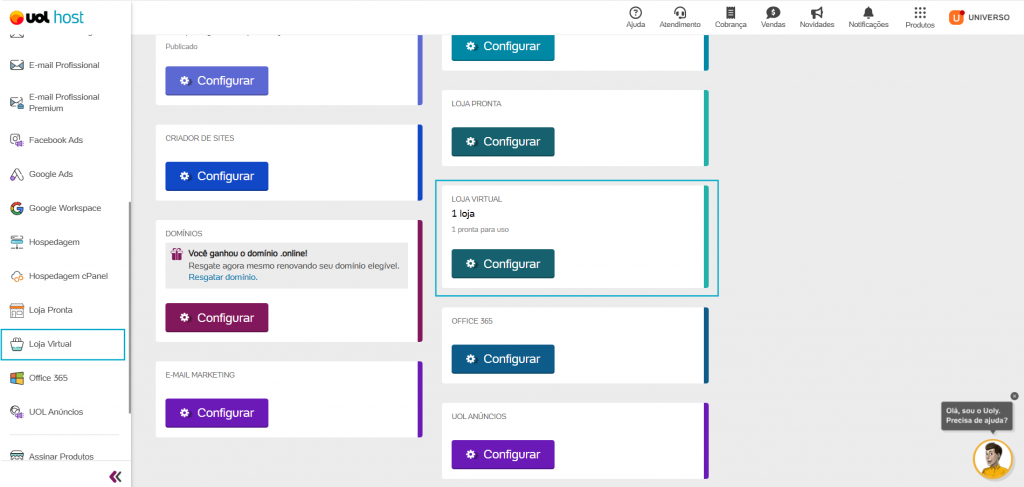Click the 'Publicado' status text
This screenshot has height=487, width=1024.
[182, 46]
